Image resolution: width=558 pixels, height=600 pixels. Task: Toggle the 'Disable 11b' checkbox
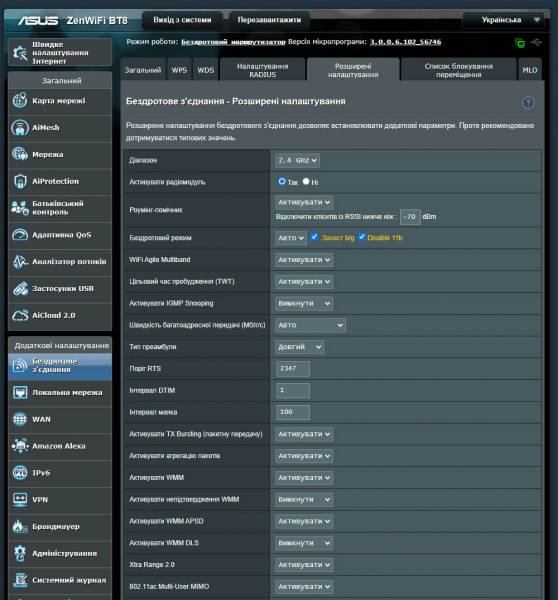pyautogui.click(x=362, y=237)
